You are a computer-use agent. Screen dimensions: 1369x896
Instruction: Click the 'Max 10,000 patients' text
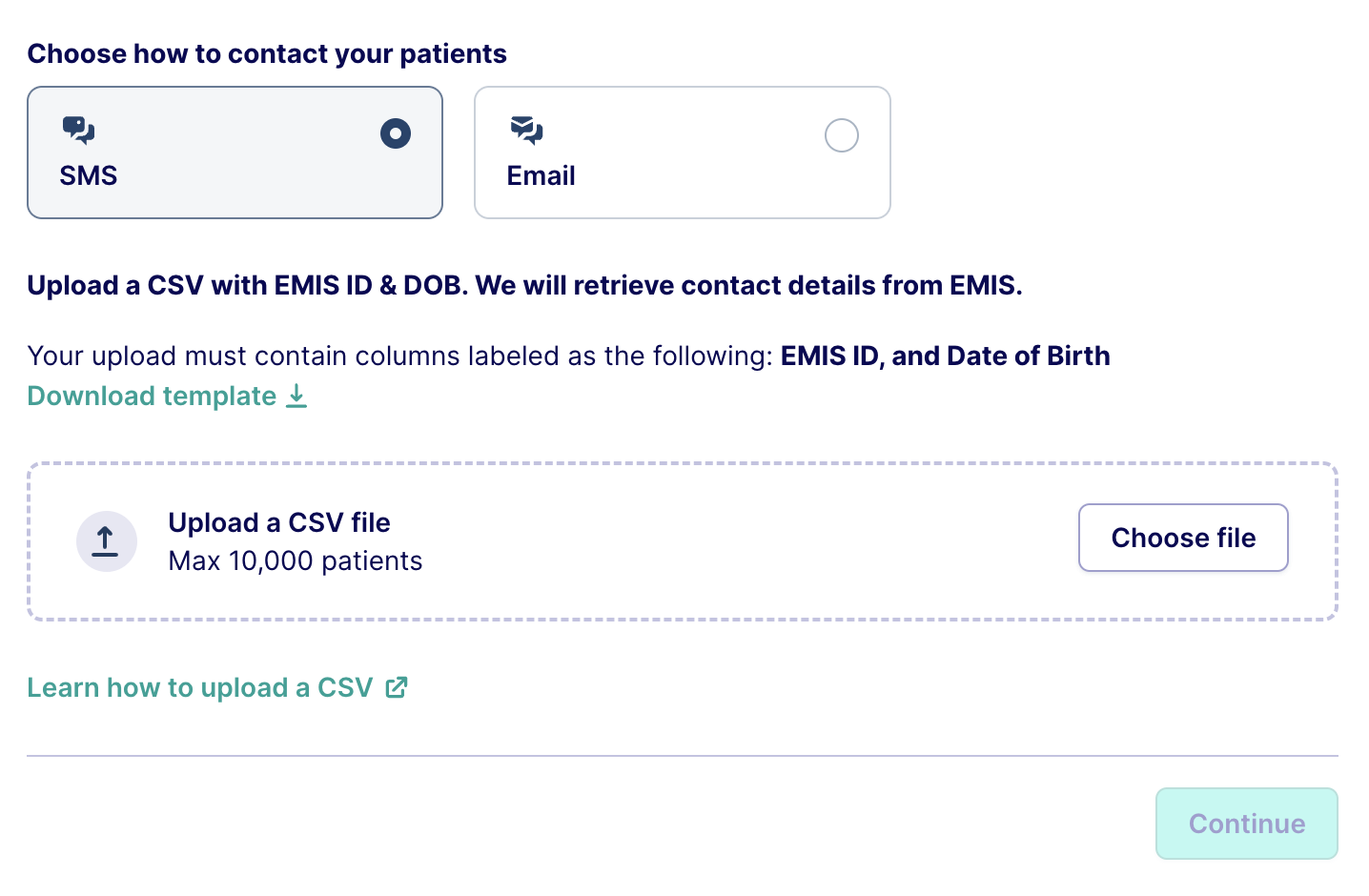pyautogui.click(x=296, y=561)
